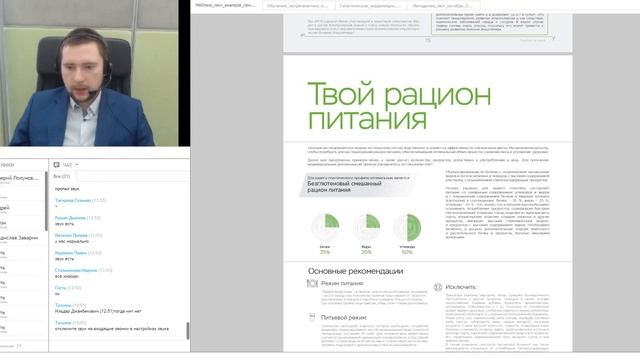Click the 'Гость' sender name in chat

point(60,288)
